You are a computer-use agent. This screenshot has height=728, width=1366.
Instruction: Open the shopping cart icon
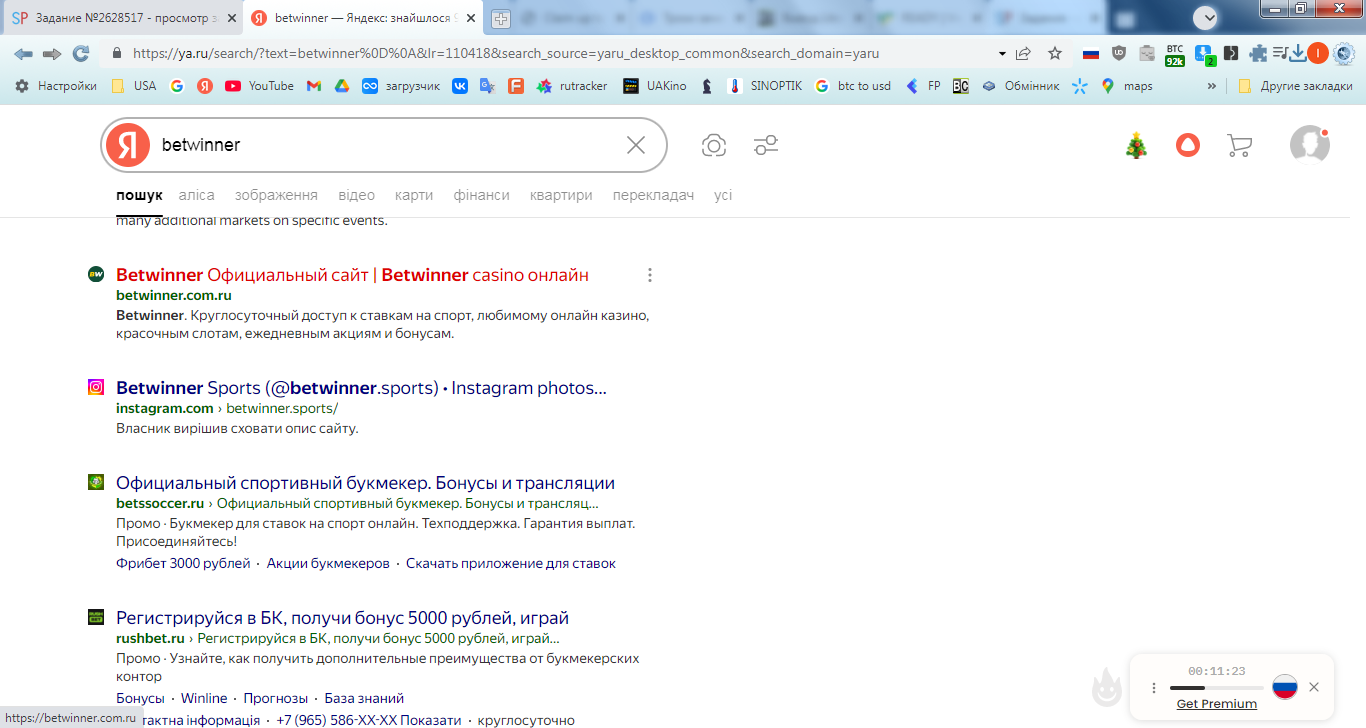pyautogui.click(x=1239, y=146)
